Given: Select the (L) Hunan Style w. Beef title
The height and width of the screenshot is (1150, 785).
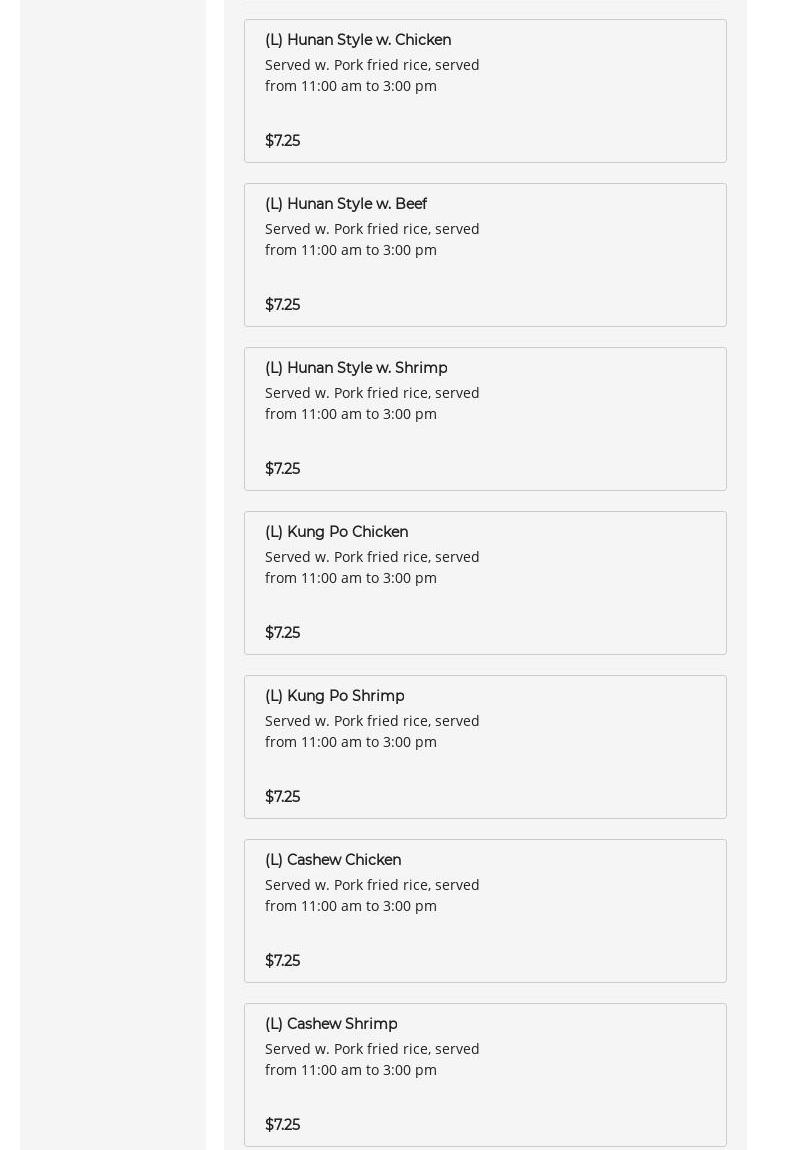Looking at the screenshot, I should (346, 204).
